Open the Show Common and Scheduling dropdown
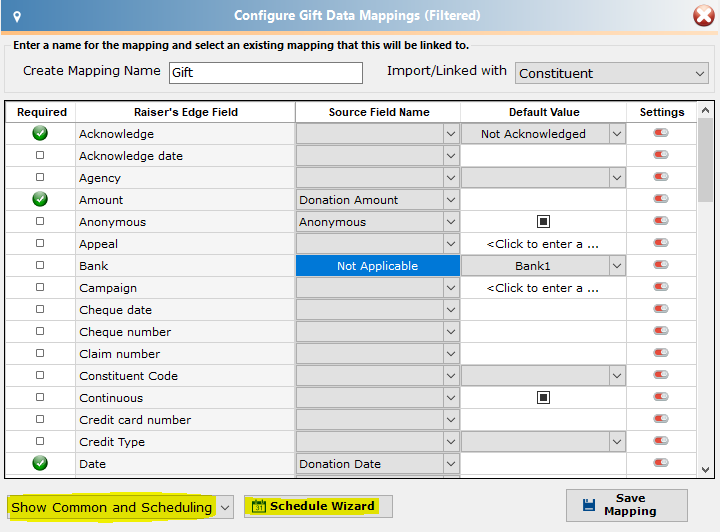 [x=121, y=507]
